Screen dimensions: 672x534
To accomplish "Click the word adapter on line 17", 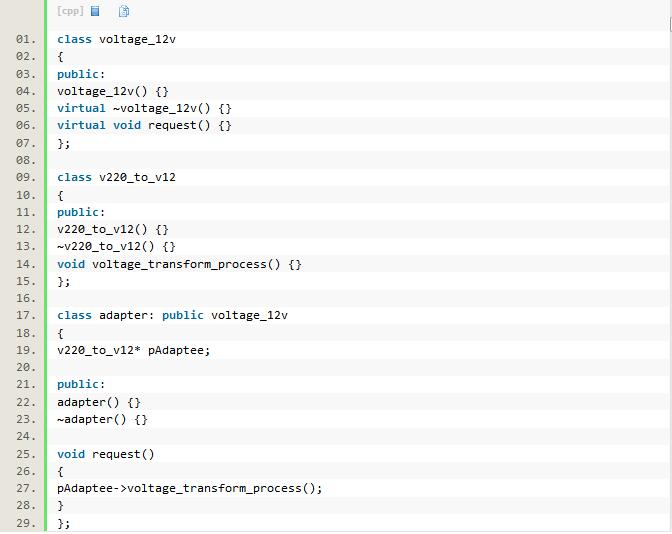I will tap(123, 315).
